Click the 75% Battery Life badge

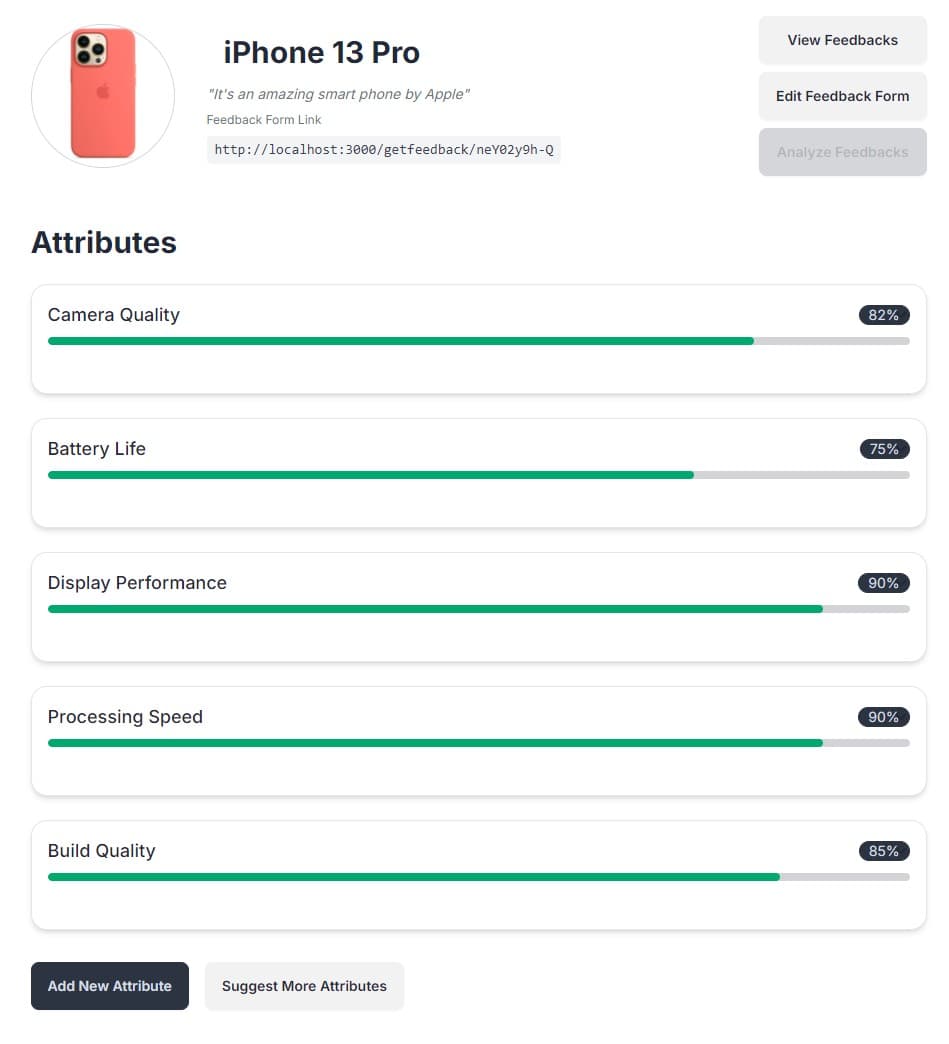click(884, 449)
